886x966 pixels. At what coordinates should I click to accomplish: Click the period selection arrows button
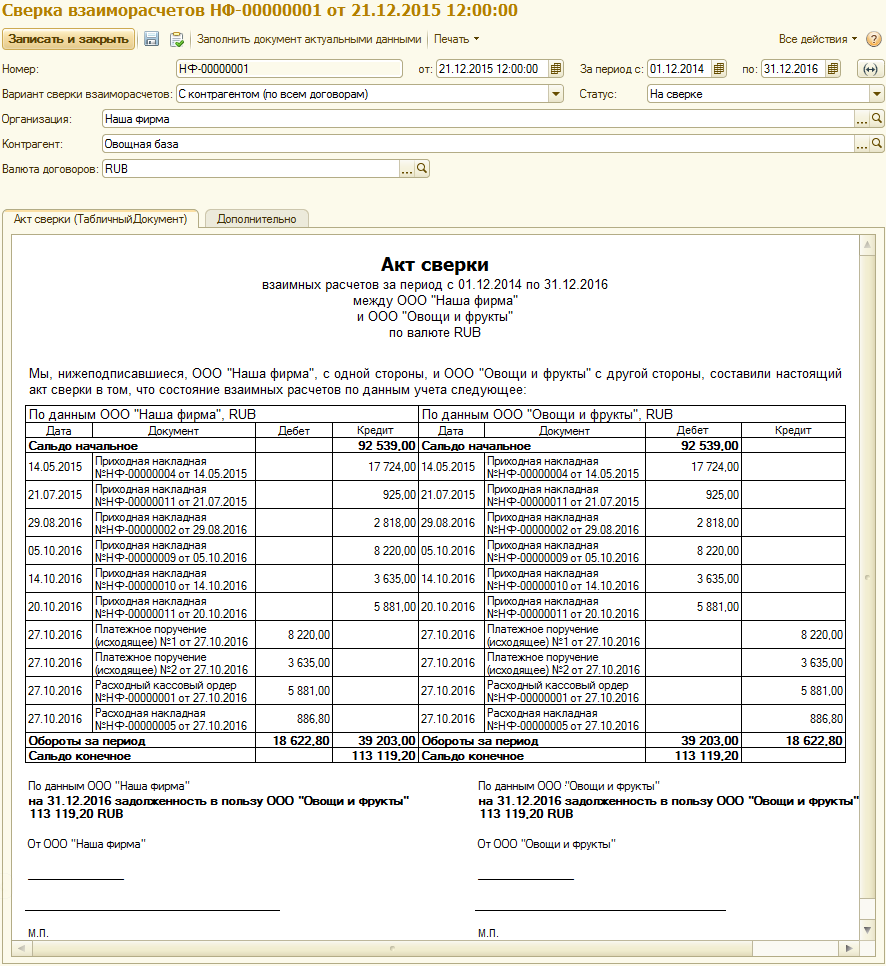point(871,69)
